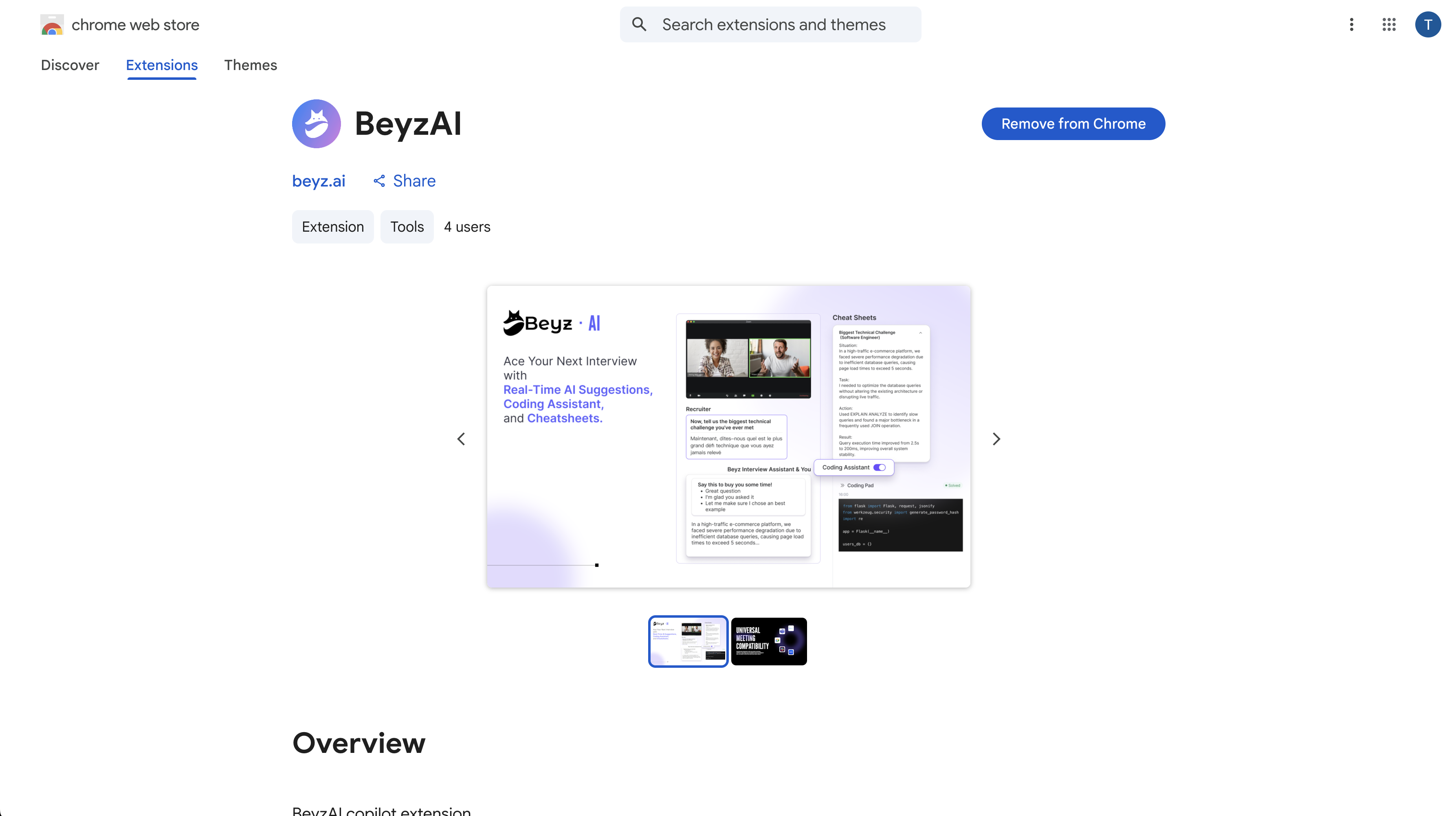Viewport: 1456px width, 816px height.
Task: Select the Extensions tab
Action: (162, 65)
